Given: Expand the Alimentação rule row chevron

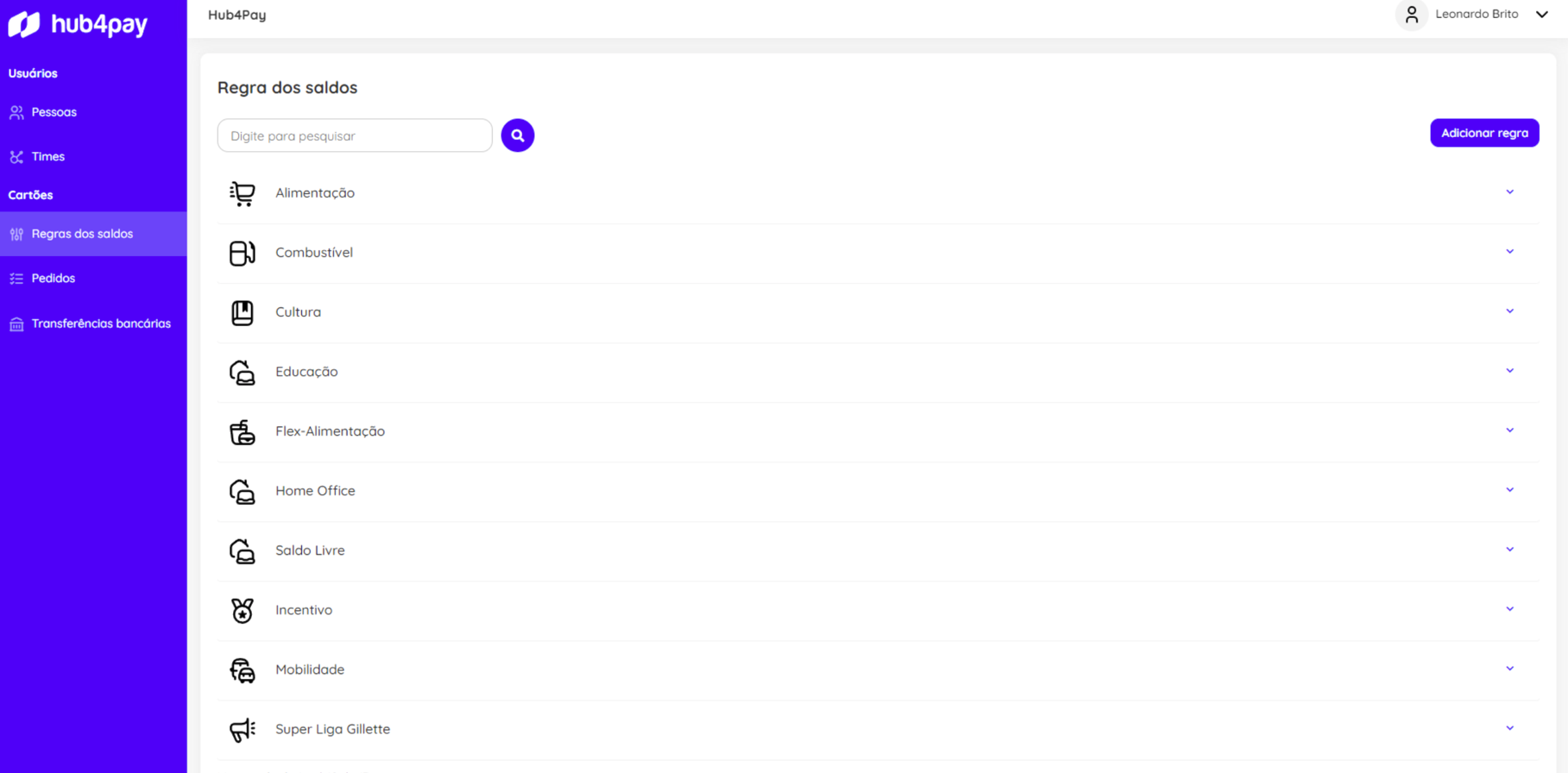Looking at the screenshot, I should (x=1509, y=192).
